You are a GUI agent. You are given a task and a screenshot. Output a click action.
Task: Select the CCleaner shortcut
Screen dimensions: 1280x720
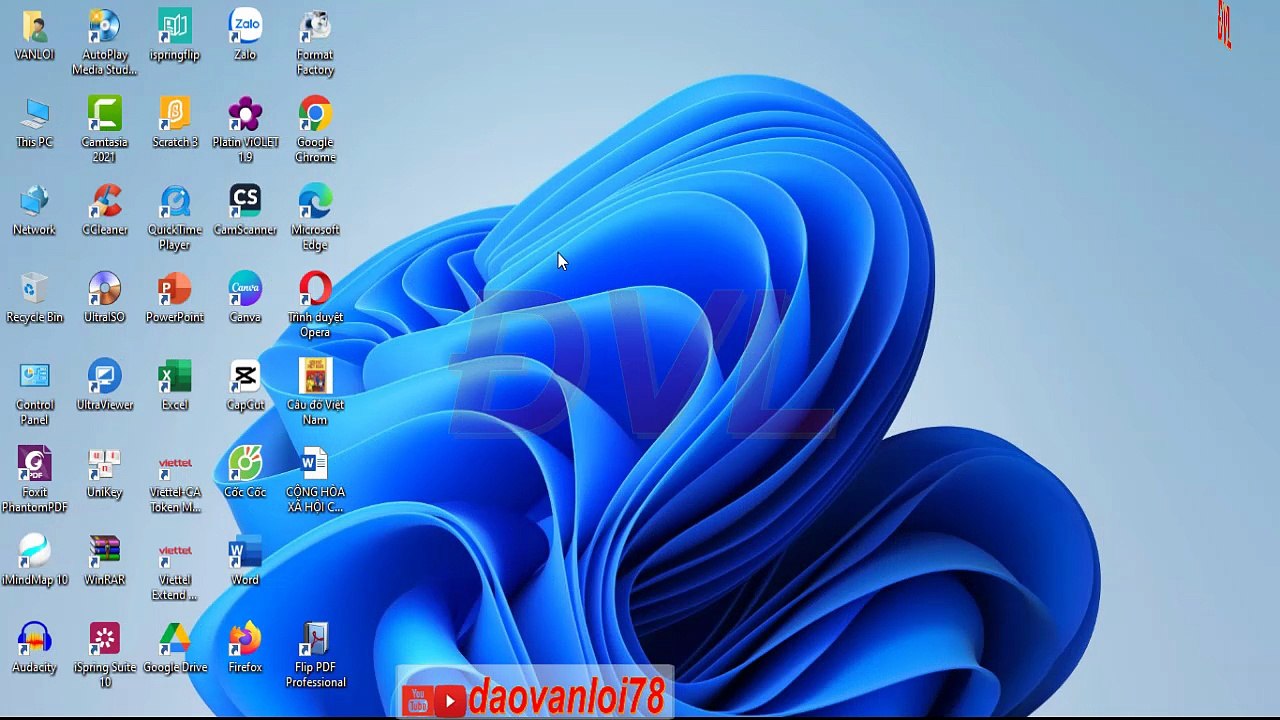(x=104, y=203)
